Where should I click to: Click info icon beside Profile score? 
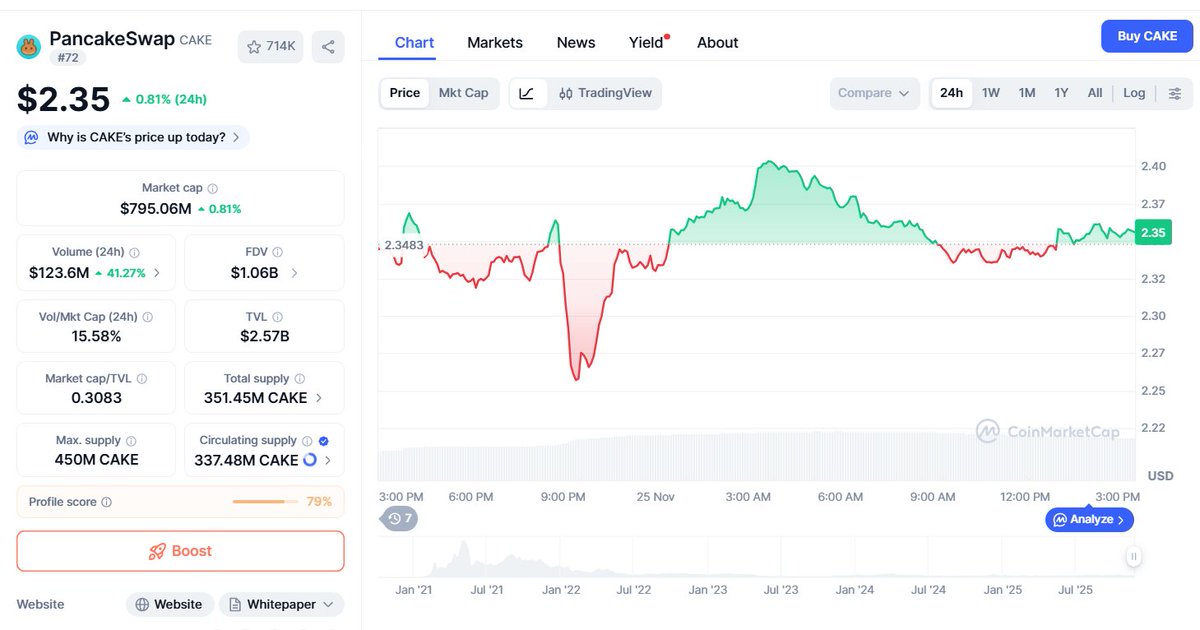click(107, 502)
